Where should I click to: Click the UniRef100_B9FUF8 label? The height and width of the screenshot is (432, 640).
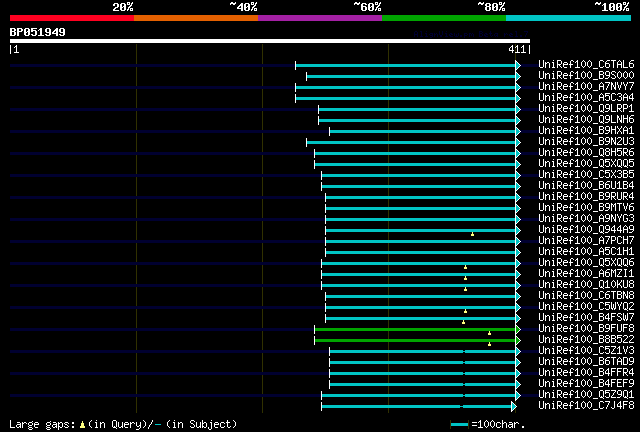tap(586, 329)
